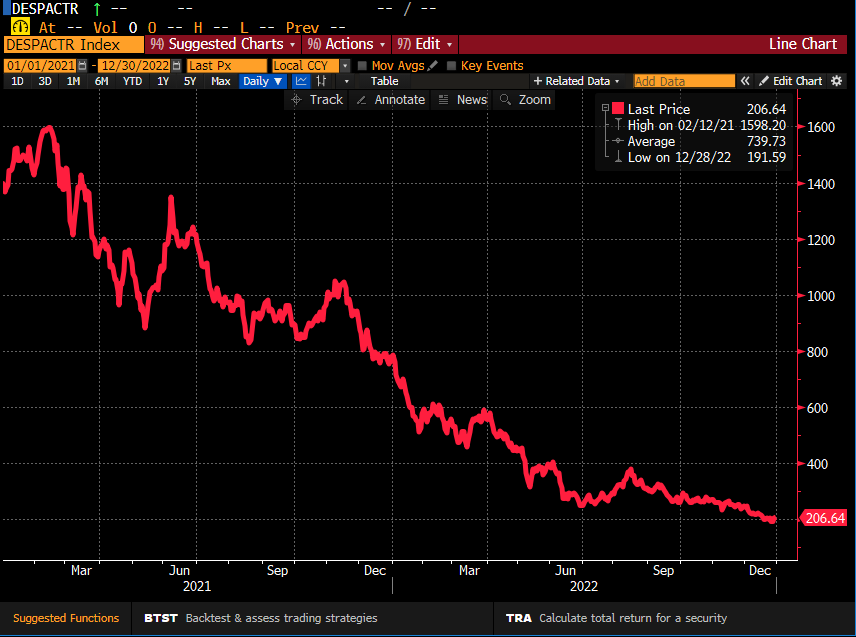Click the 2021 year label on x-axis
The image size is (856, 637).
(x=197, y=586)
